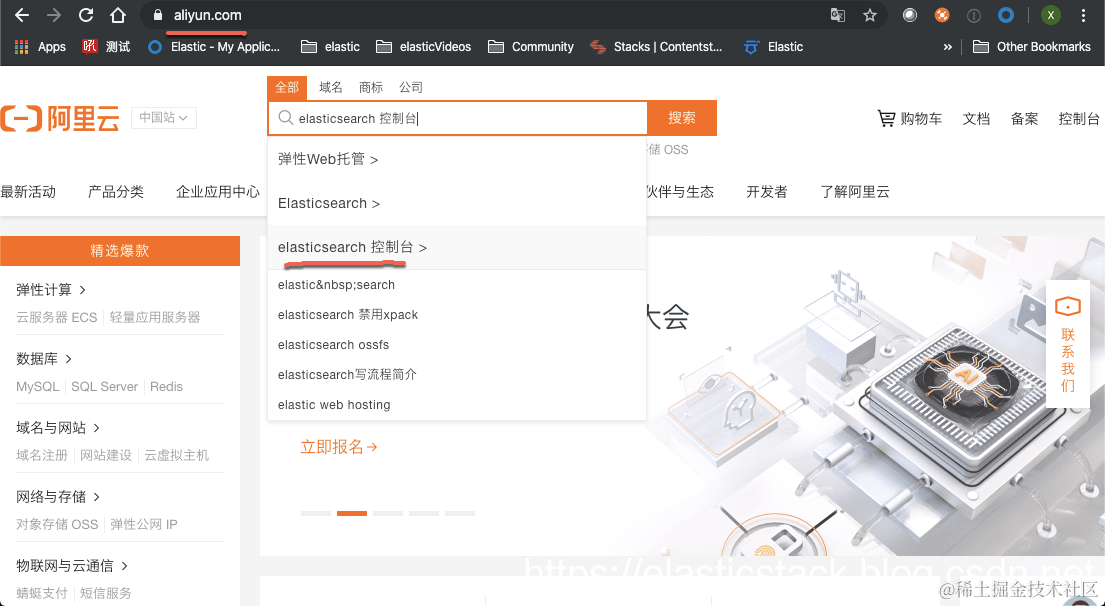Open 联系我们 contact side button

click(1068, 346)
